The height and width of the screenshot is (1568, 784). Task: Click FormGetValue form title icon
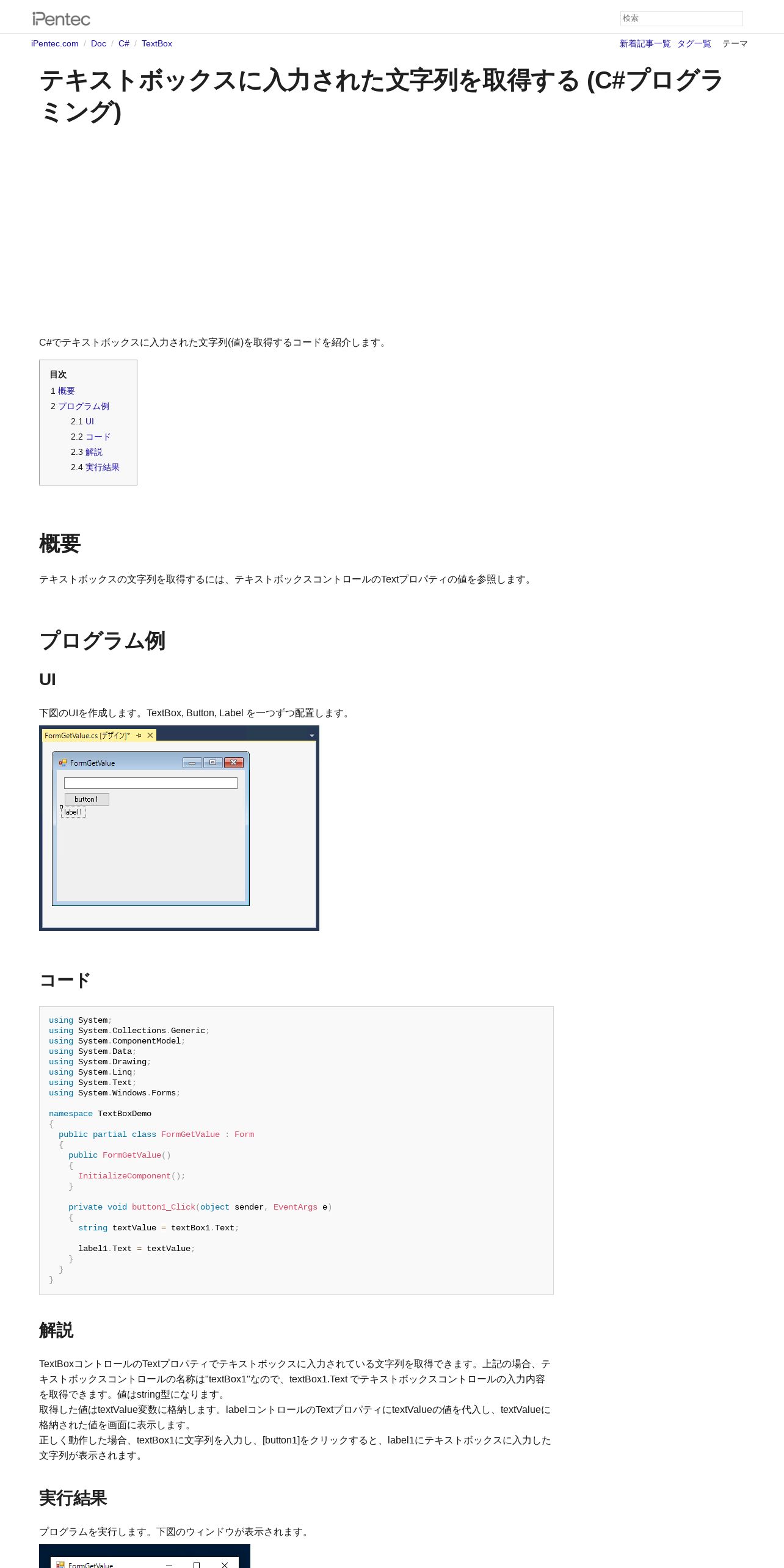coord(63,763)
